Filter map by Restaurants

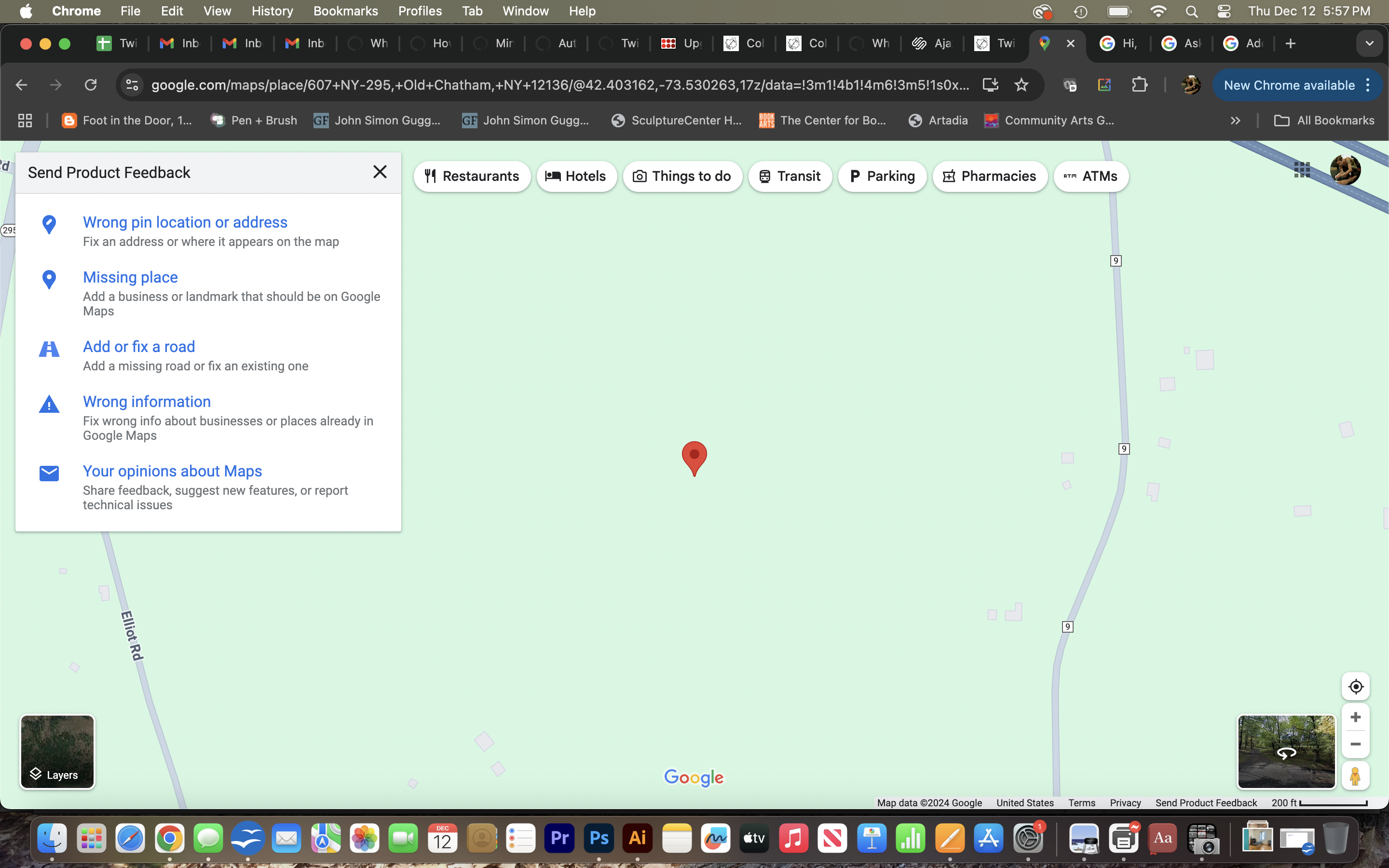coord(472,176)
